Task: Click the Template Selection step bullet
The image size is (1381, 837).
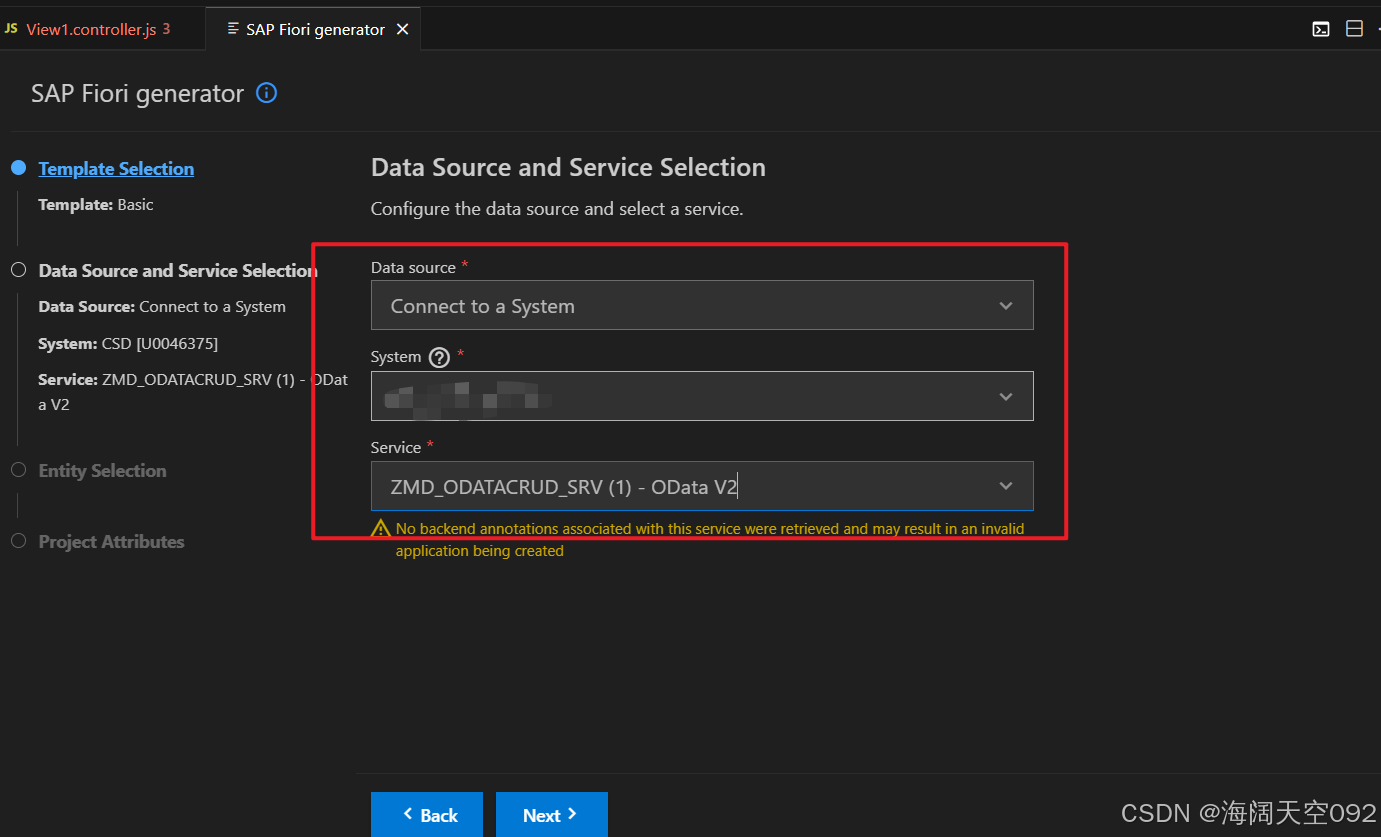Action: [x=18, y=168]
